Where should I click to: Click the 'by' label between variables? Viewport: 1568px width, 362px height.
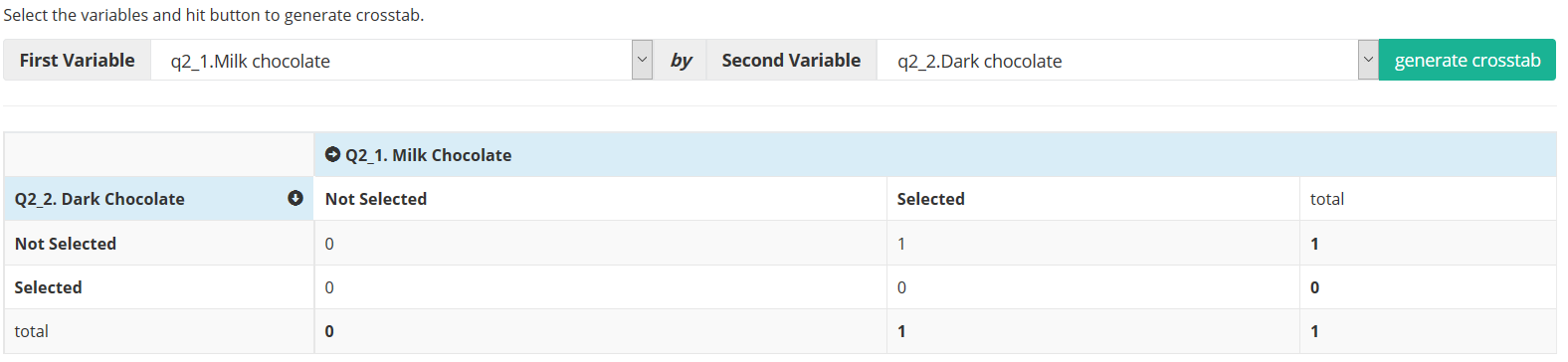coord(680,60)
